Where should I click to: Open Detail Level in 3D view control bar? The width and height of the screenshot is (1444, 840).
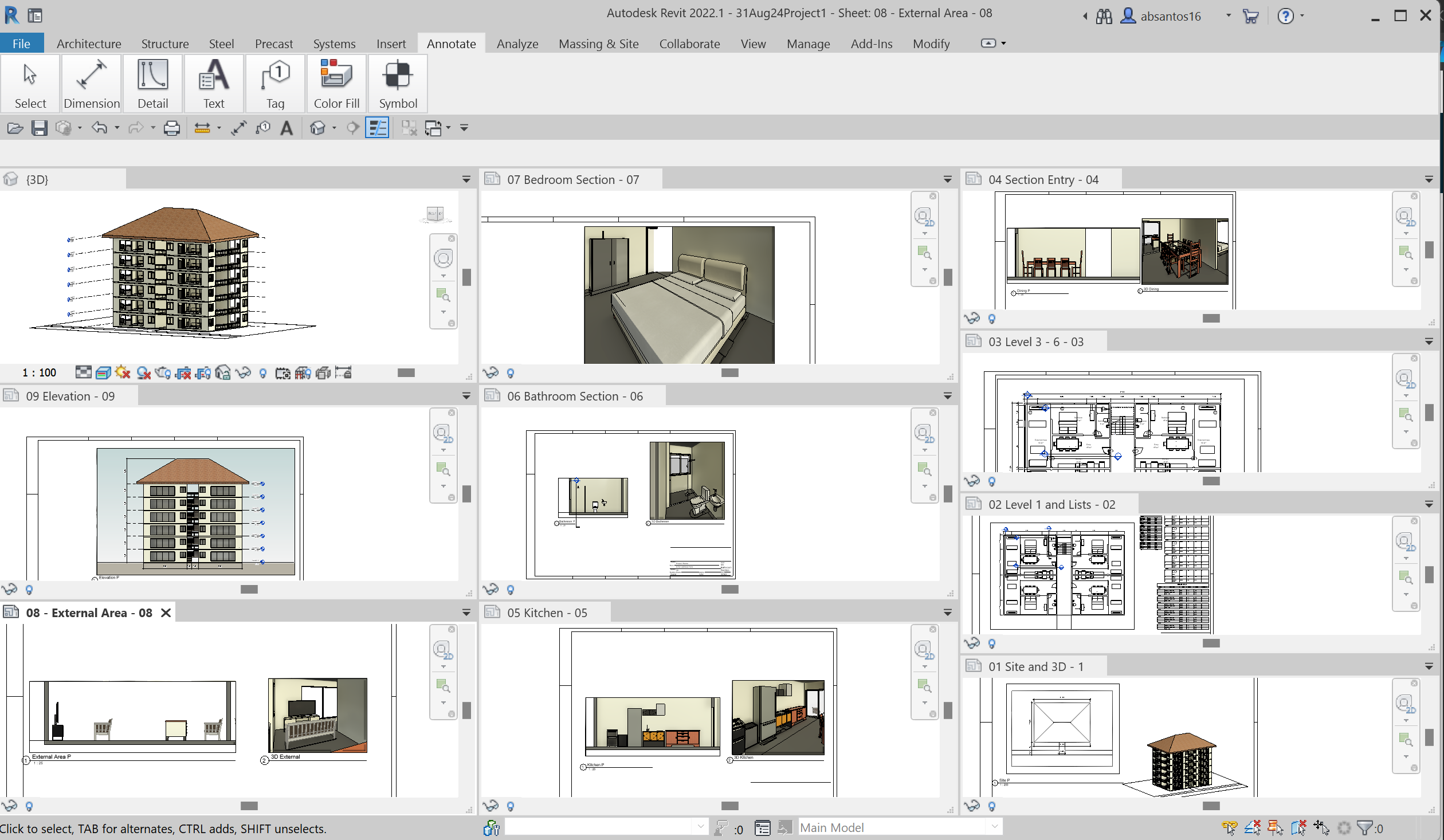(x=84, y=373)
